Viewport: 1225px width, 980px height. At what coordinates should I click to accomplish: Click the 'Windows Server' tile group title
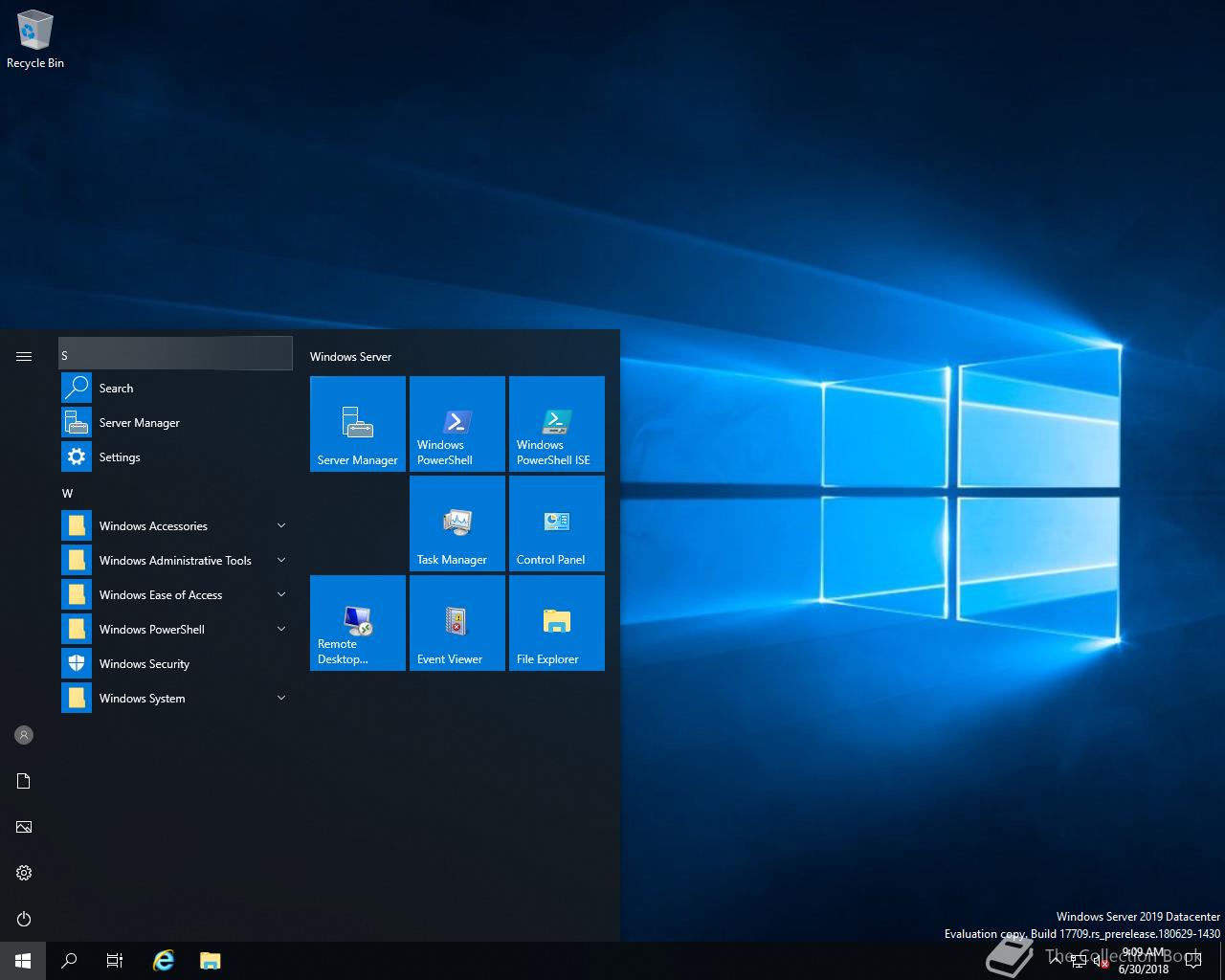click(350, 356)
